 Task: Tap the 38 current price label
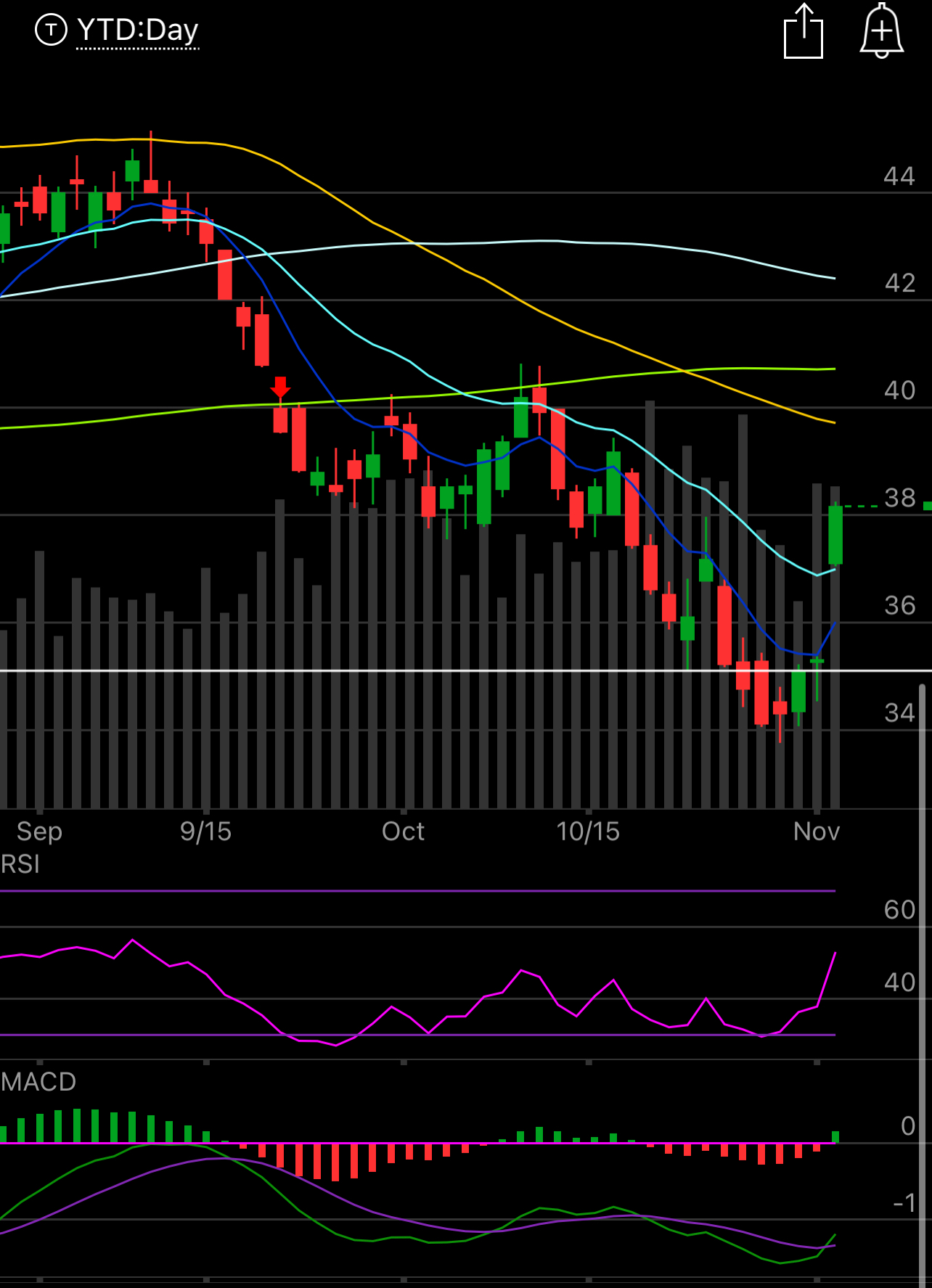point(899,498)
